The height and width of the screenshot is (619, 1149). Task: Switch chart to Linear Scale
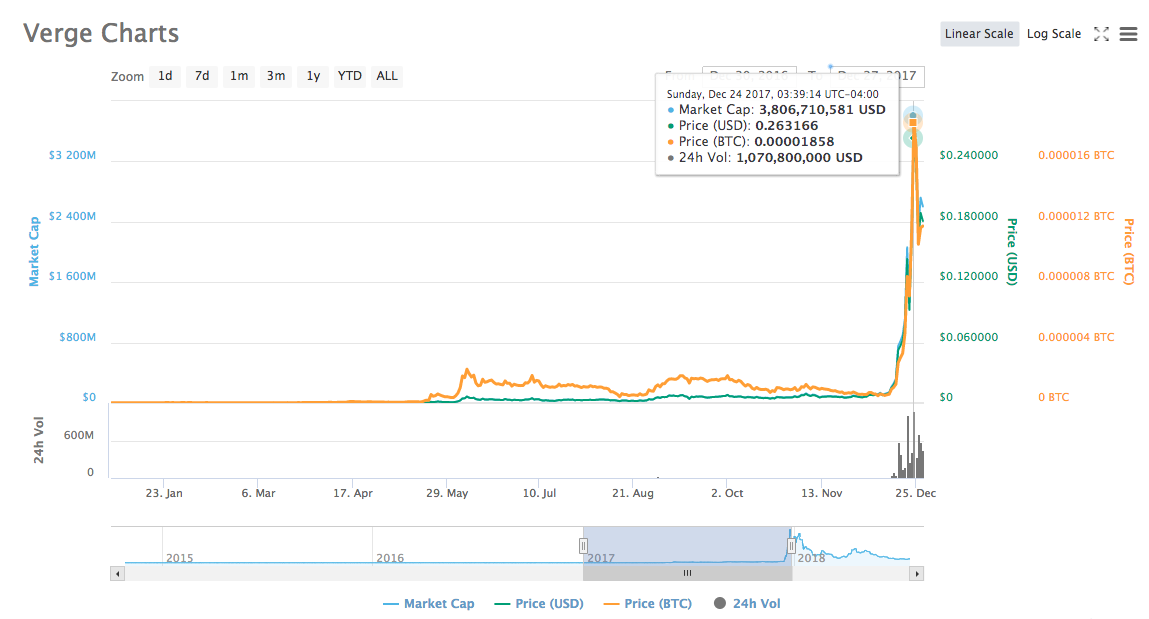coord(979,34)
